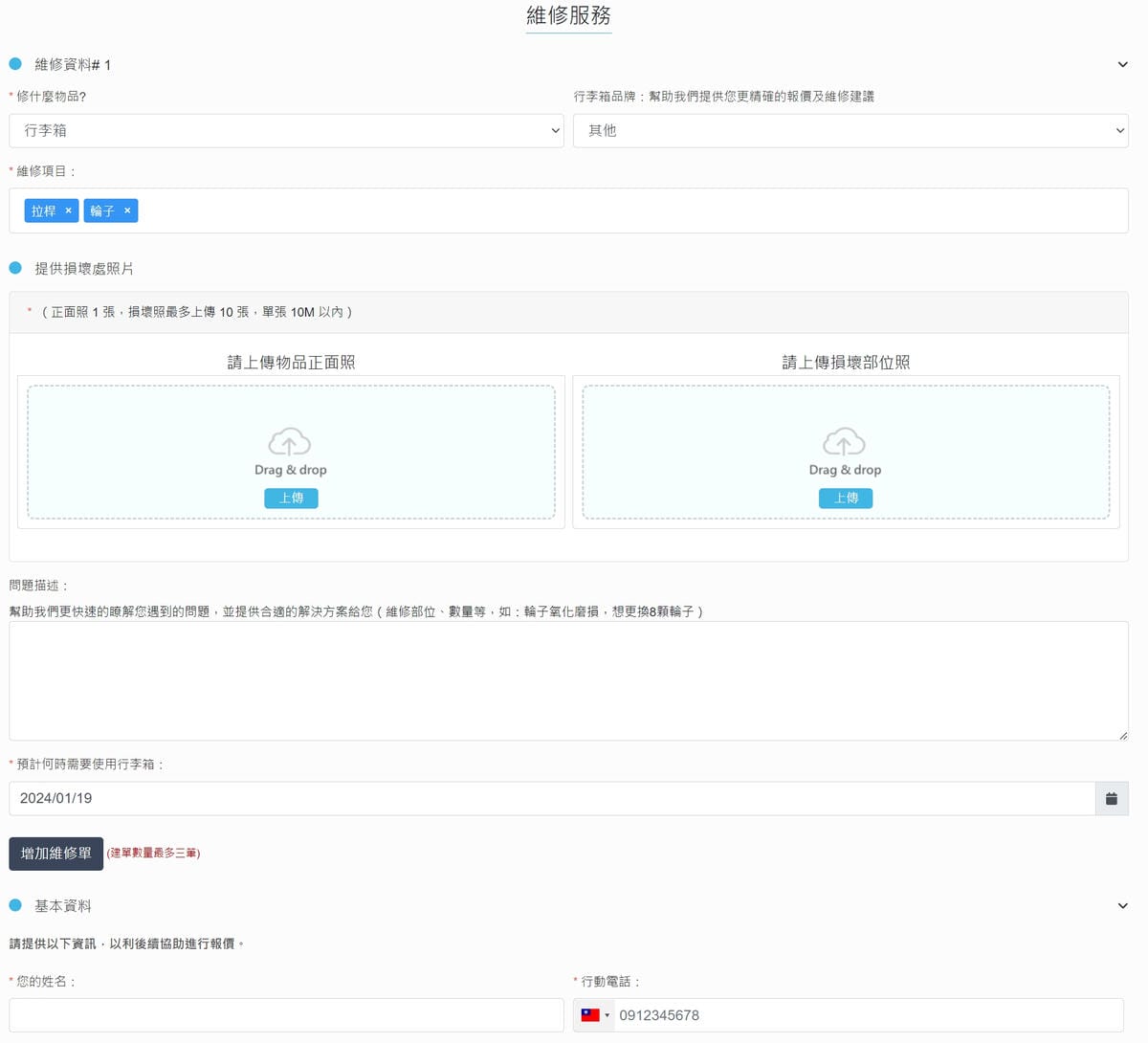Screen dimensions: 1148x1043
Task: Collapse the 維修資料# 1 section chevron
Action: coord(1122,65)
